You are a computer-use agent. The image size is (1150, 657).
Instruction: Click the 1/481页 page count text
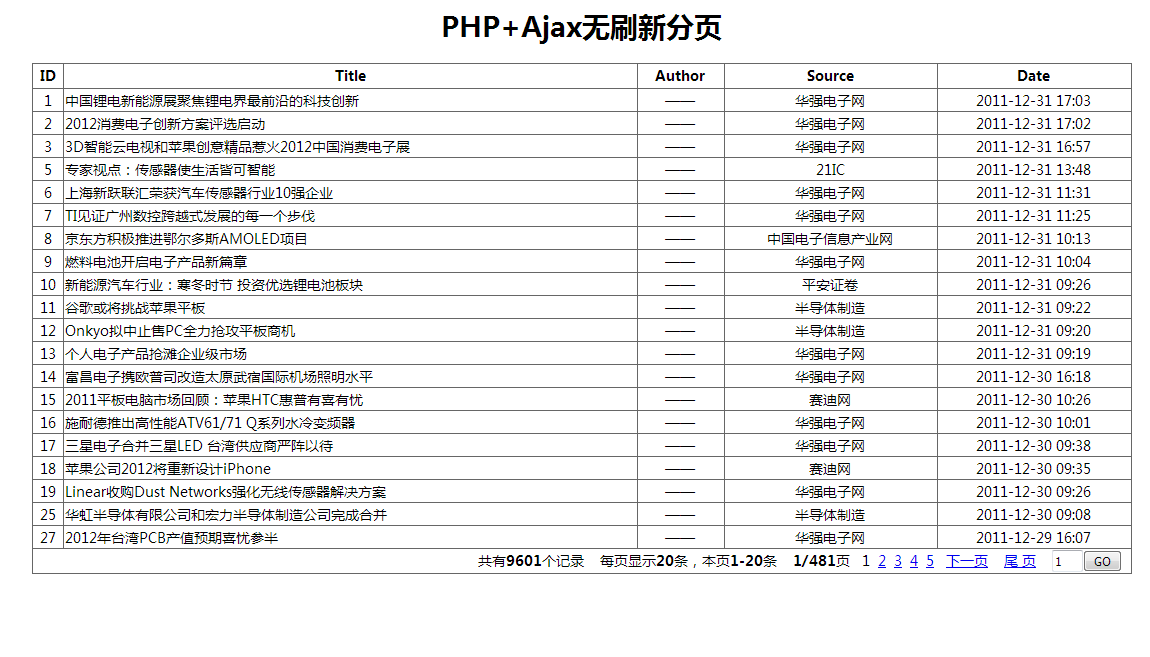click(x=821, y=561)
